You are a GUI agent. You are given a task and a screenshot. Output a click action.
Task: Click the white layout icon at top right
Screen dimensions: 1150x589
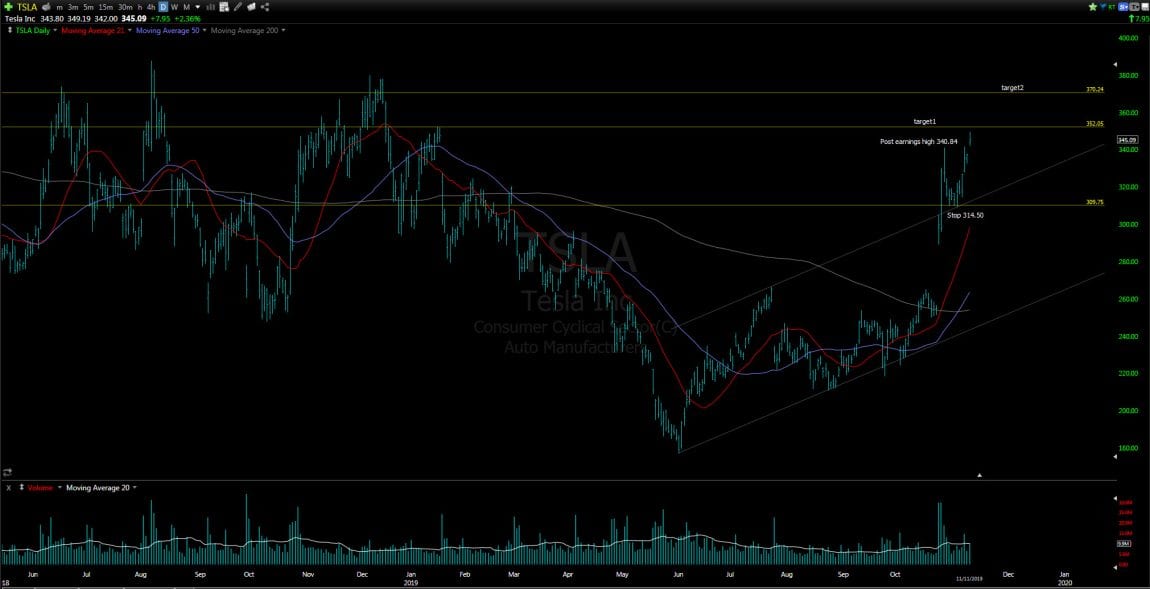pyautogui.click(x=1145, y=7)
